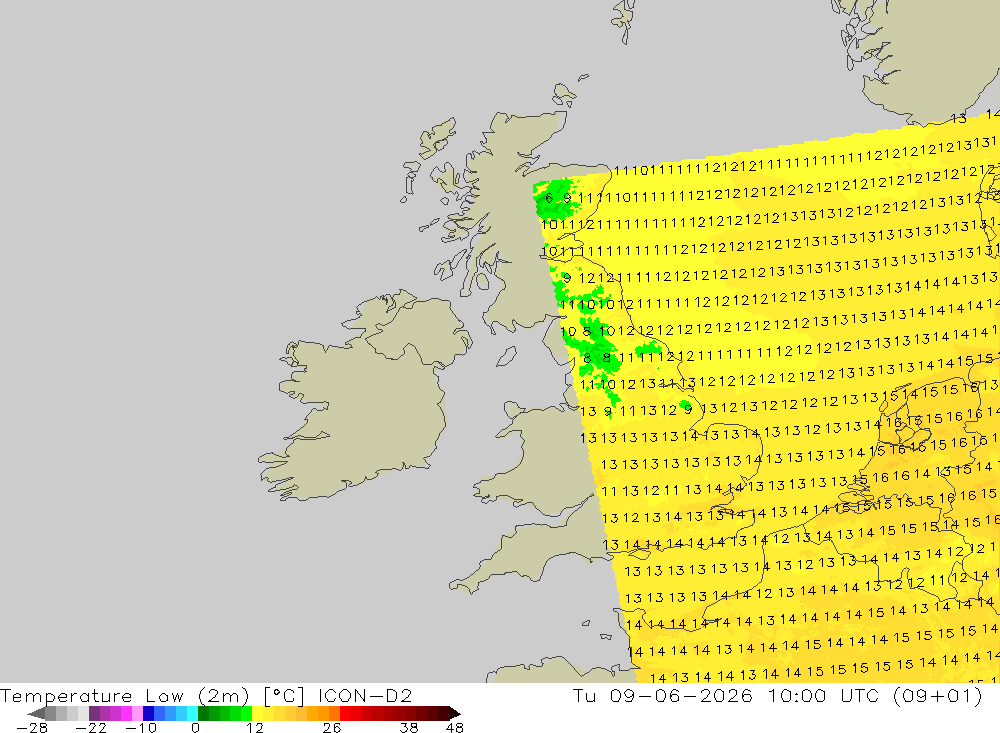Click the -10 label under the legend
The width and height of the screenshot is (1000, 733).
tap(141, 728)
